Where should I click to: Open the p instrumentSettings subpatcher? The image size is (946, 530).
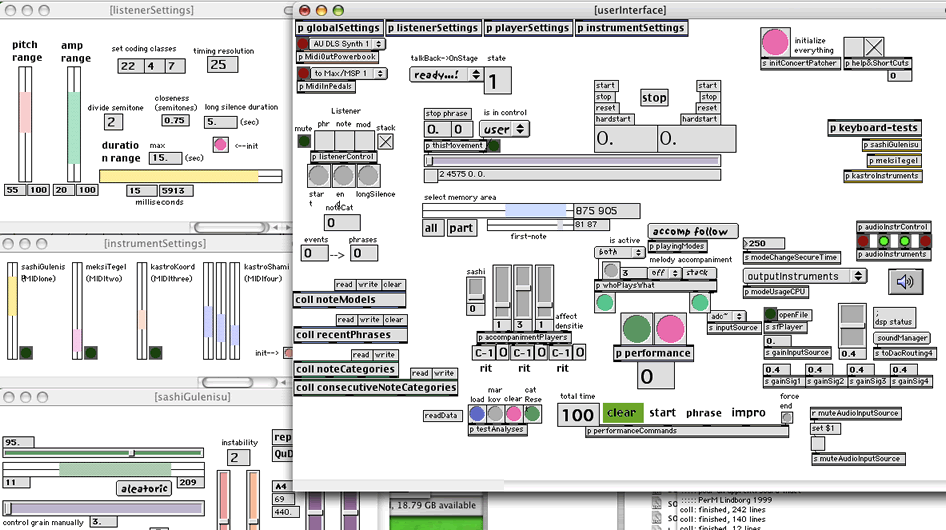(630, 28)
